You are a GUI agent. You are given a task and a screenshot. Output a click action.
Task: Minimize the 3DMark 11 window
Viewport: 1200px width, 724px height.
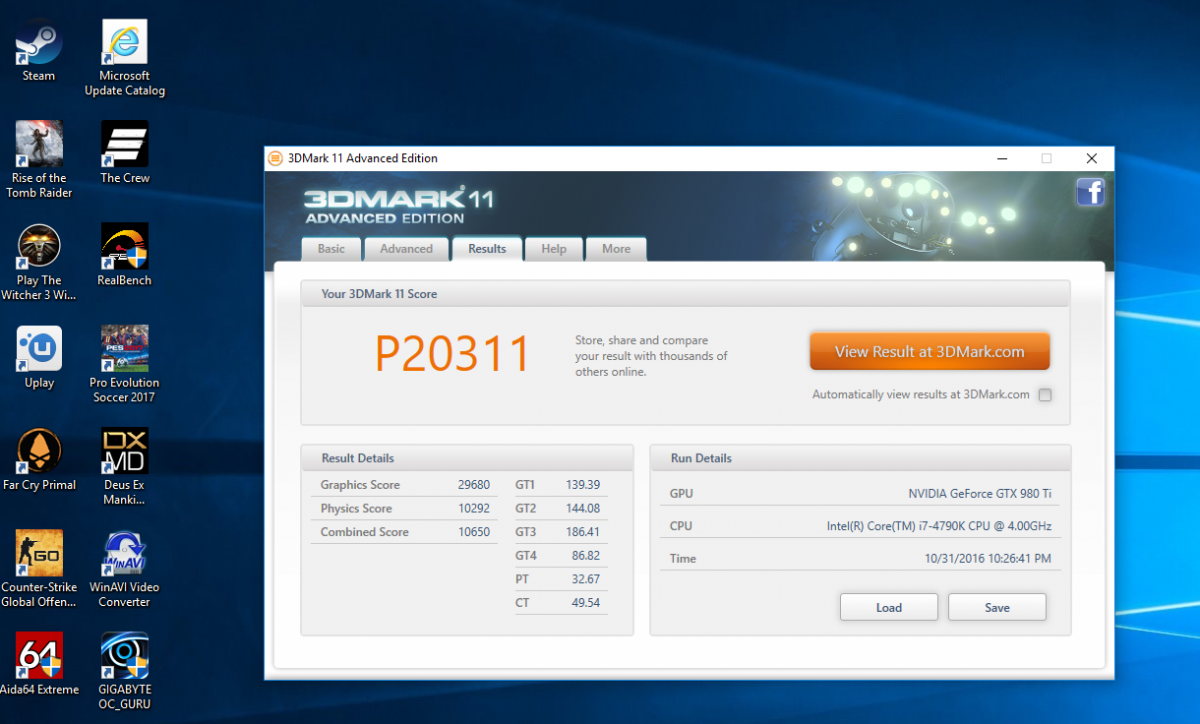(1001, 158)
